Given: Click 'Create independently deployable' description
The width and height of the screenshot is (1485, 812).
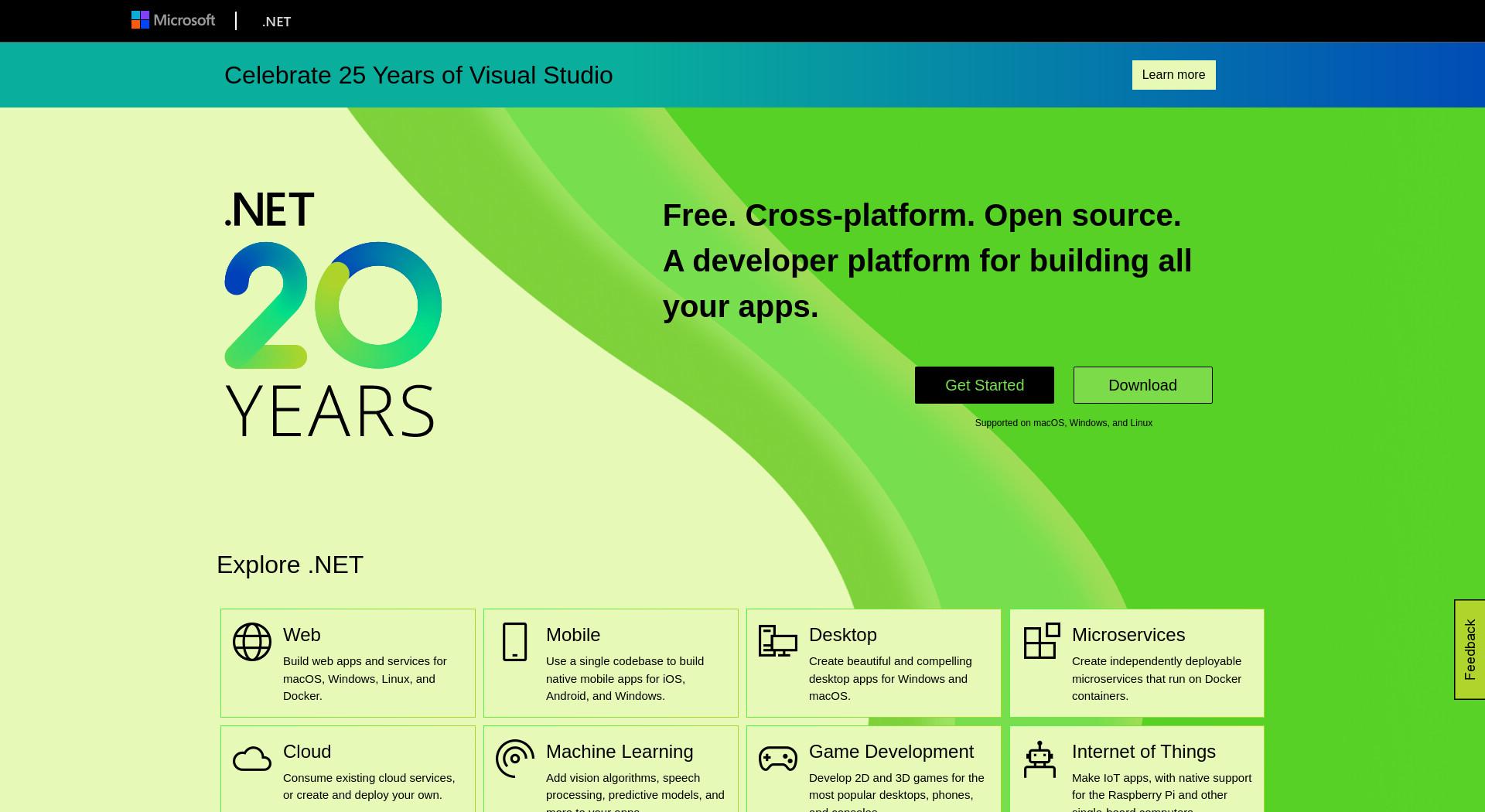Looking at the screenshot, I should [x=1156, y=678].
